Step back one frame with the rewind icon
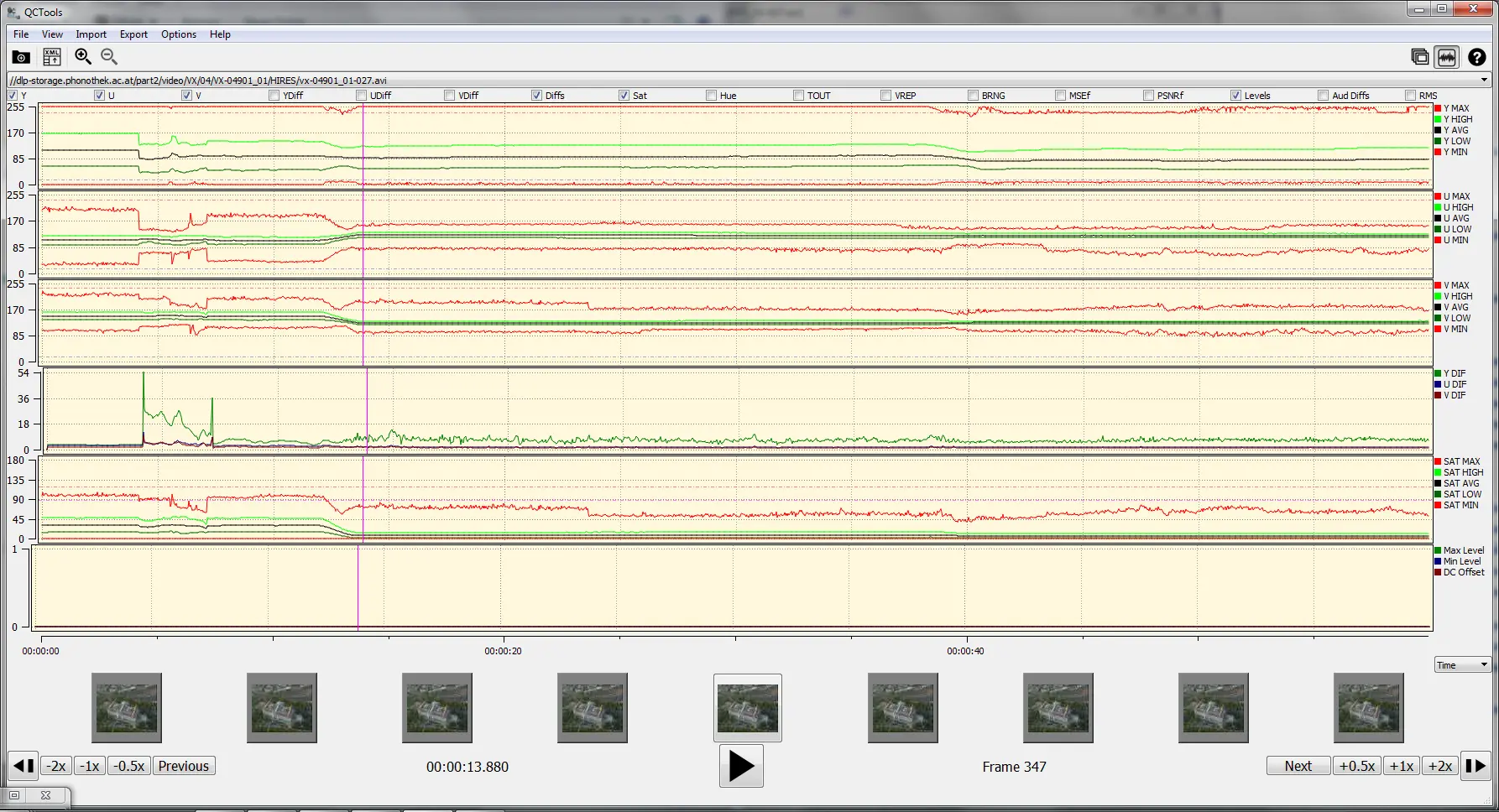The width and height of the screenshot is (1499, 812). (x=23, y=766)
